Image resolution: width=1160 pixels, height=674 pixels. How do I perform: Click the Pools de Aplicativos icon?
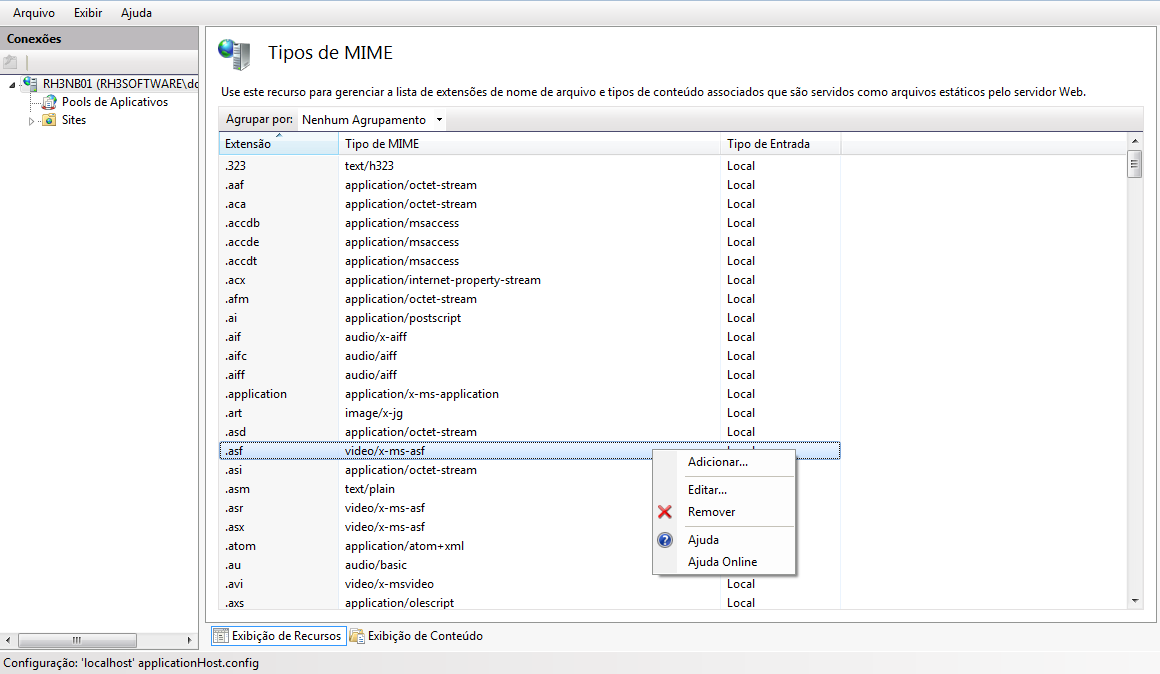click(48, 102)
